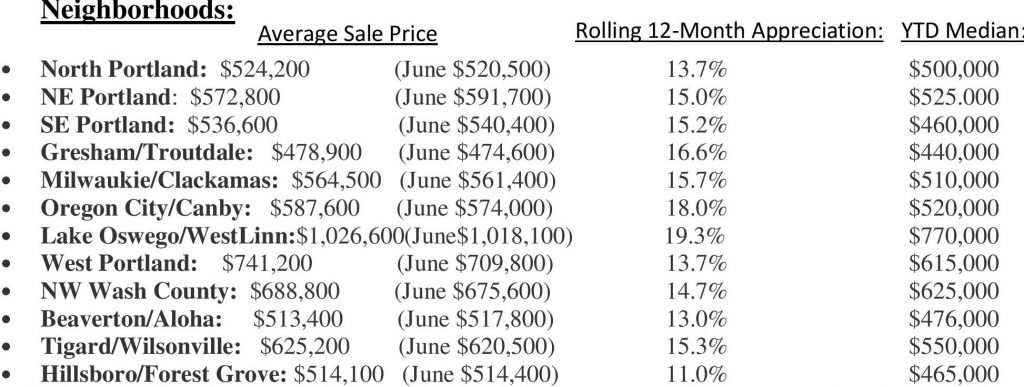Select the North Portland label
The width and height of the screenshot is (1024, 387).
coord(123,69)
